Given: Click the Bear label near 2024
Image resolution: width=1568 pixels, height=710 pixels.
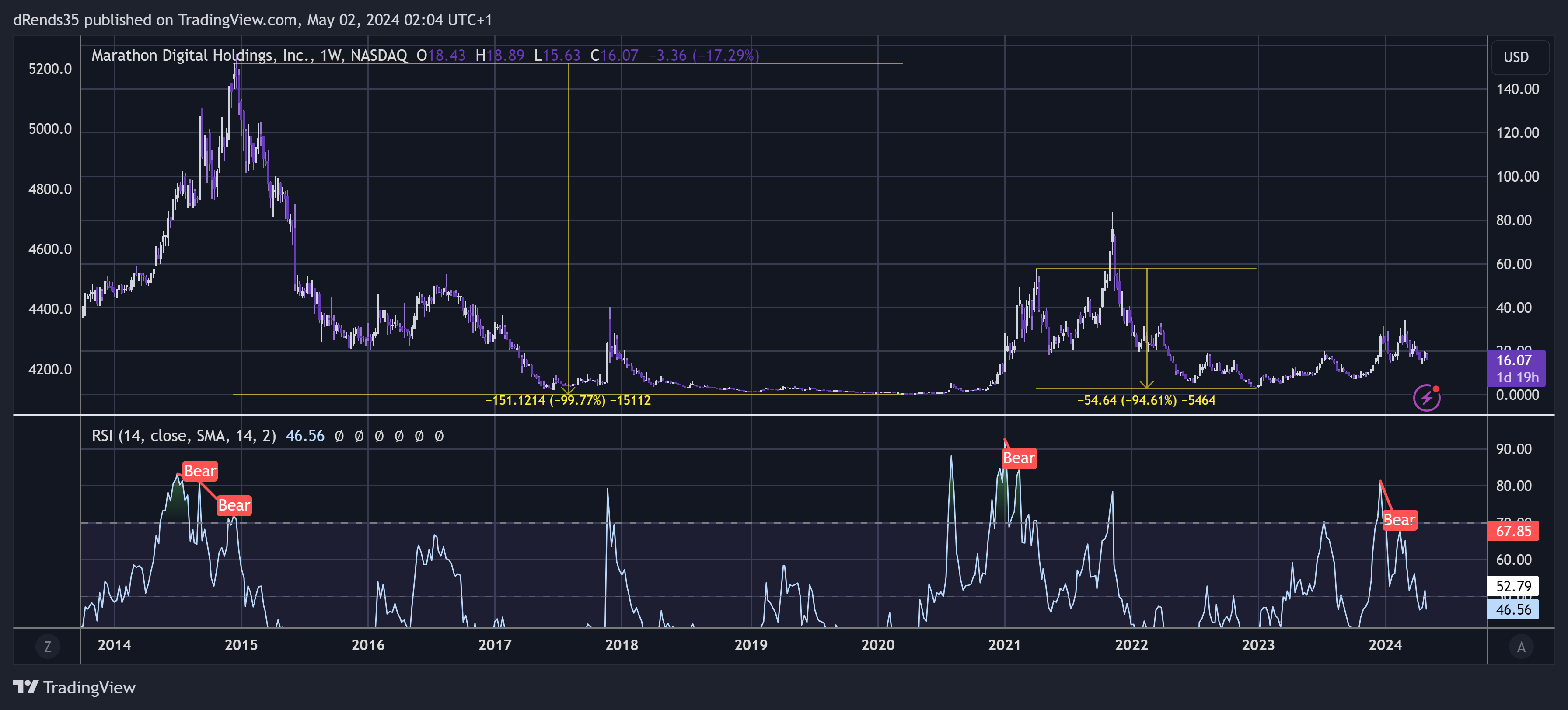Looking at the screenshot, I should (x=1400, y=520).
